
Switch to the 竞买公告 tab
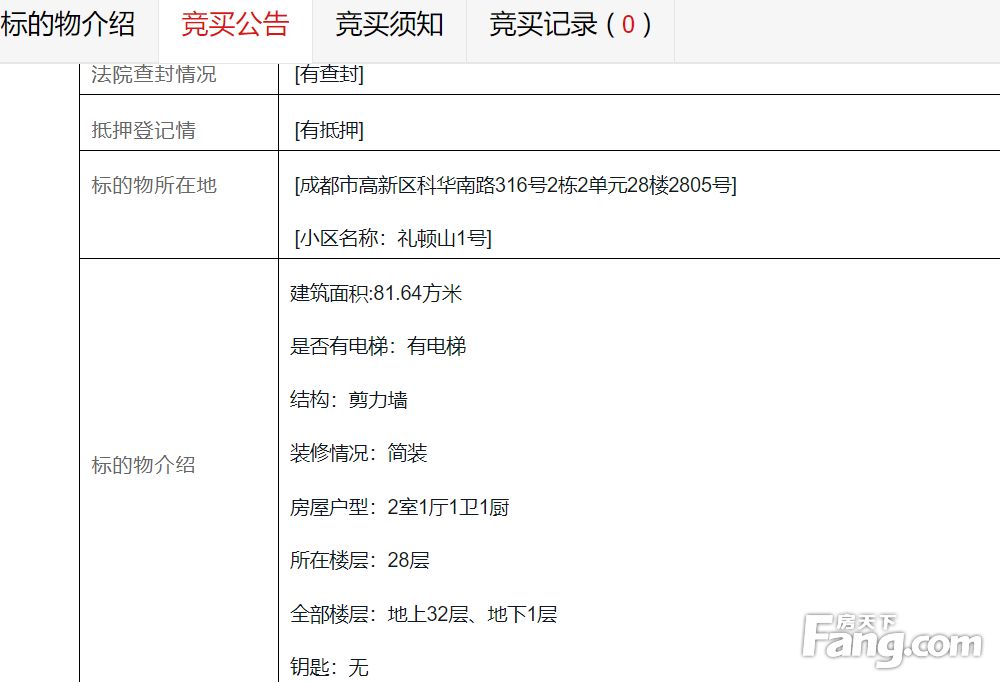[235, 25]
